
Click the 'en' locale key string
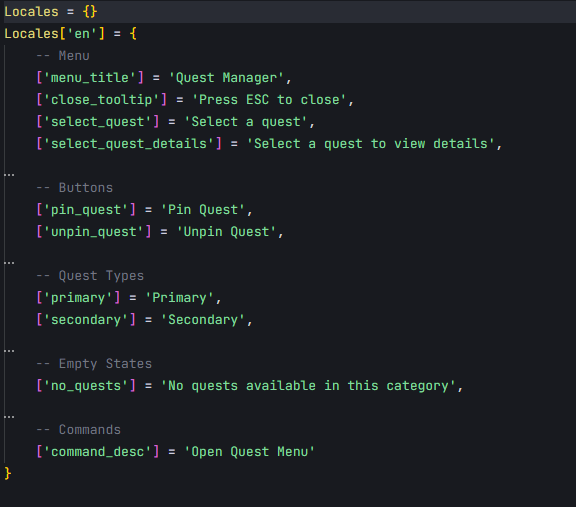point(82,34)
